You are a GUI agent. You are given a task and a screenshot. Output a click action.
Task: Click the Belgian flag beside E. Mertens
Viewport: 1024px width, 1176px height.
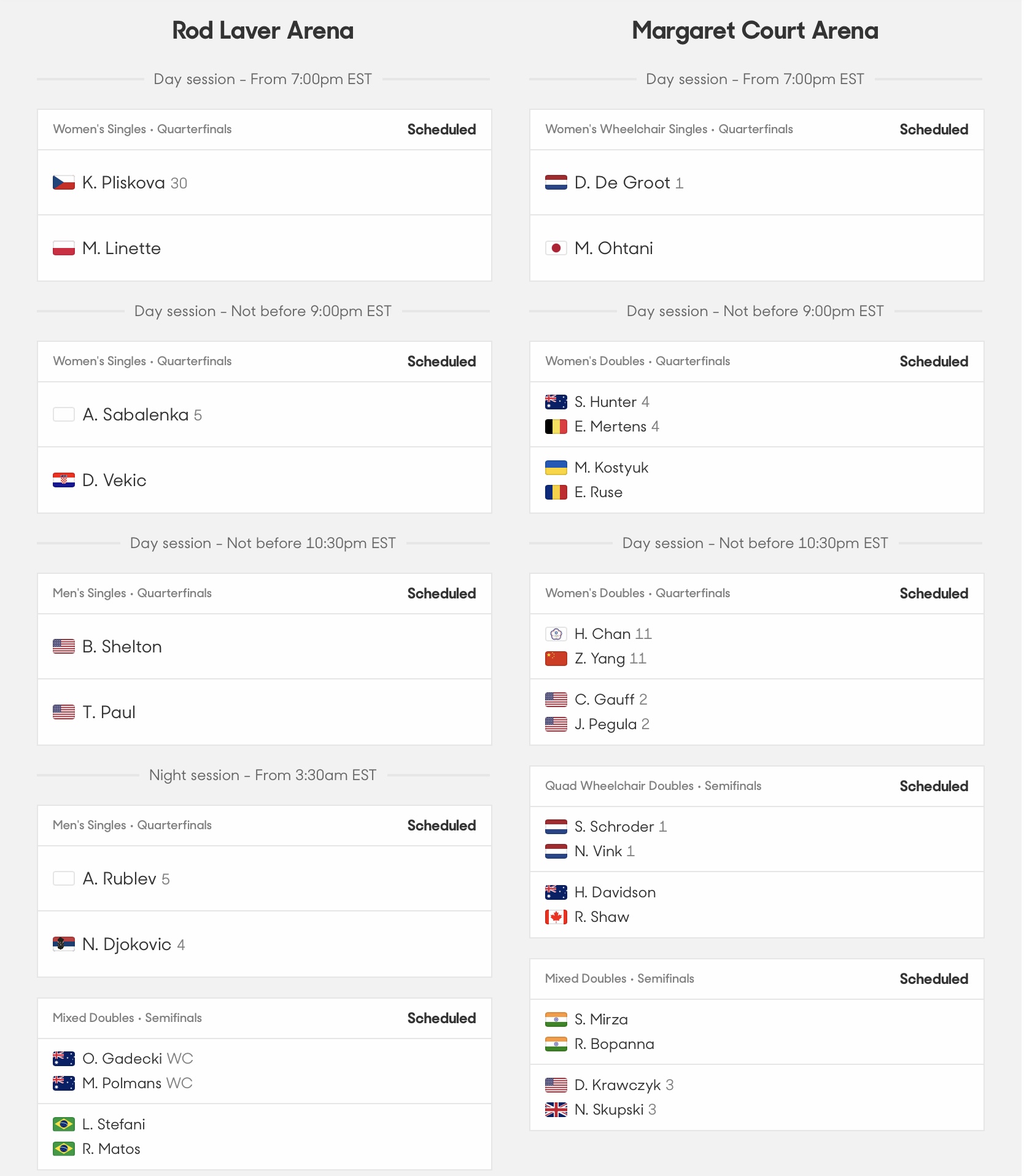pos(556,427)
